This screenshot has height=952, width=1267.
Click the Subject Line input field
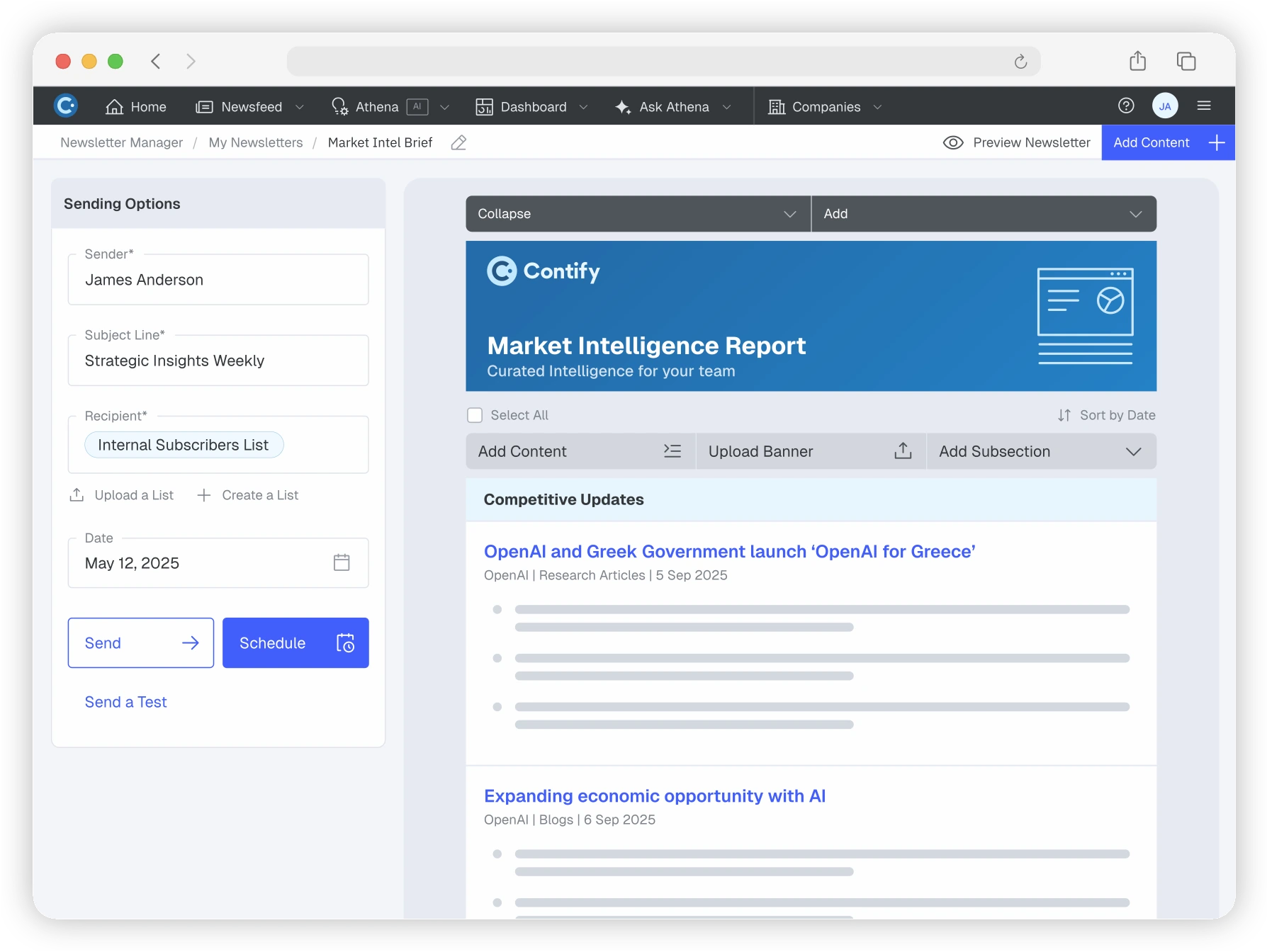[218, 361]
